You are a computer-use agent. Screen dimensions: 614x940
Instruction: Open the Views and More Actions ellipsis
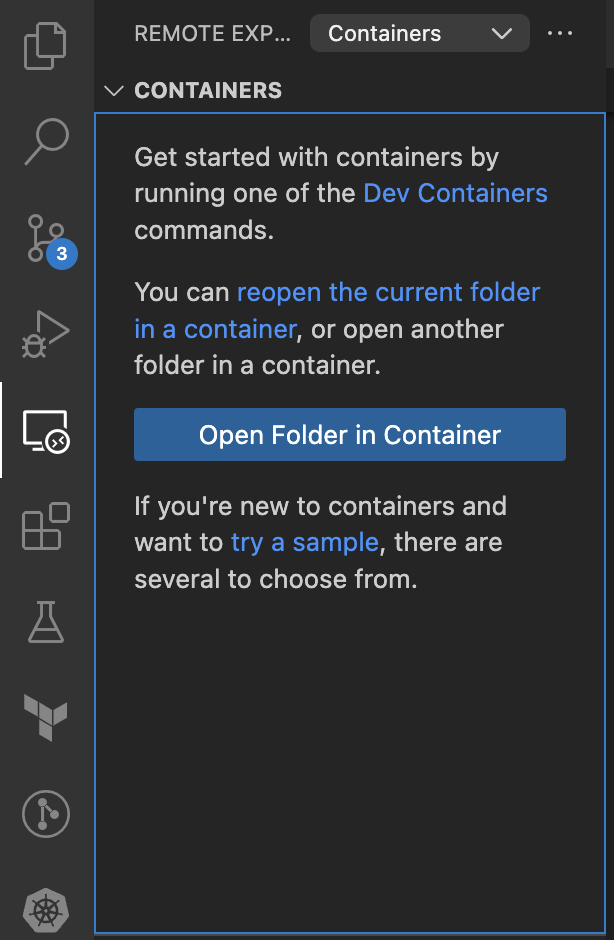tap(560, 33)
